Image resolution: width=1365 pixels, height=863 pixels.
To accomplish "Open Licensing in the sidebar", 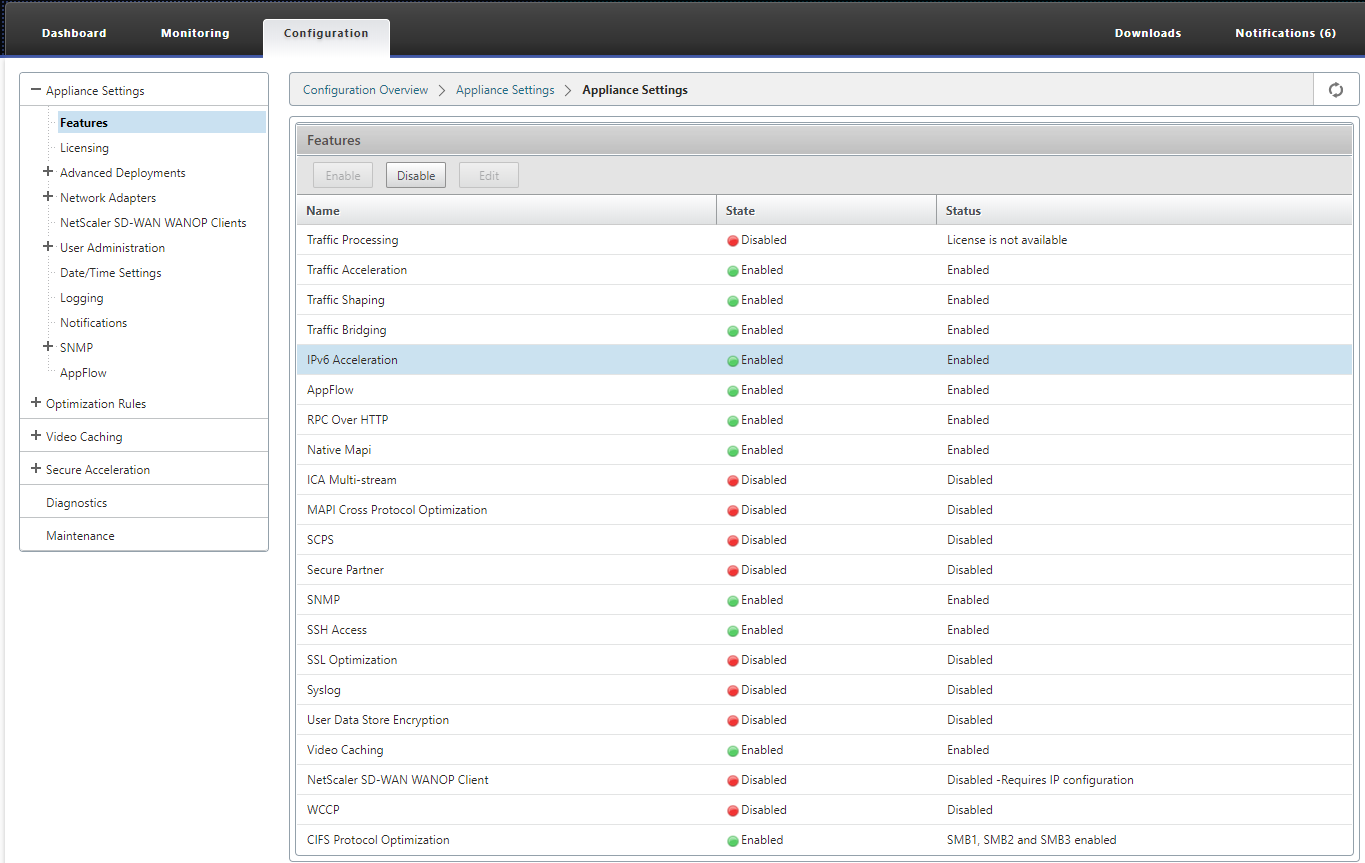I will (84, 148).
